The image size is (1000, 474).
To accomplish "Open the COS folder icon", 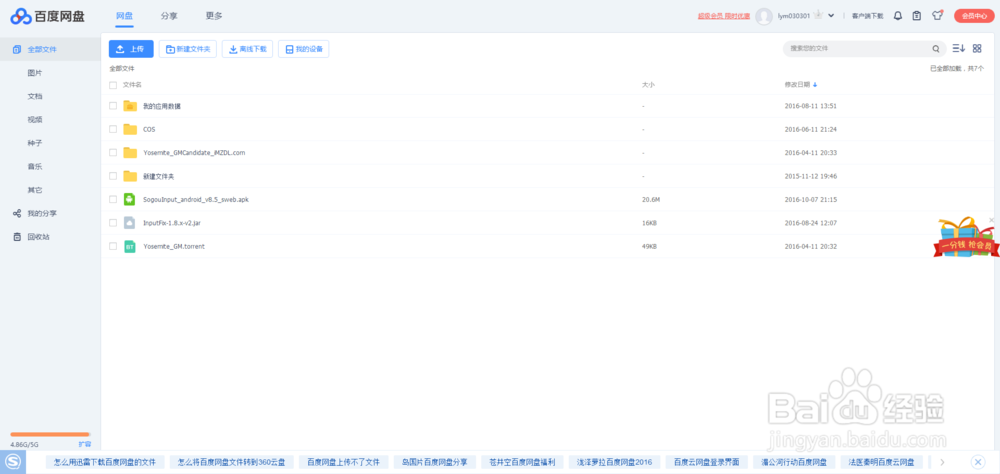I will click(130, 130).
